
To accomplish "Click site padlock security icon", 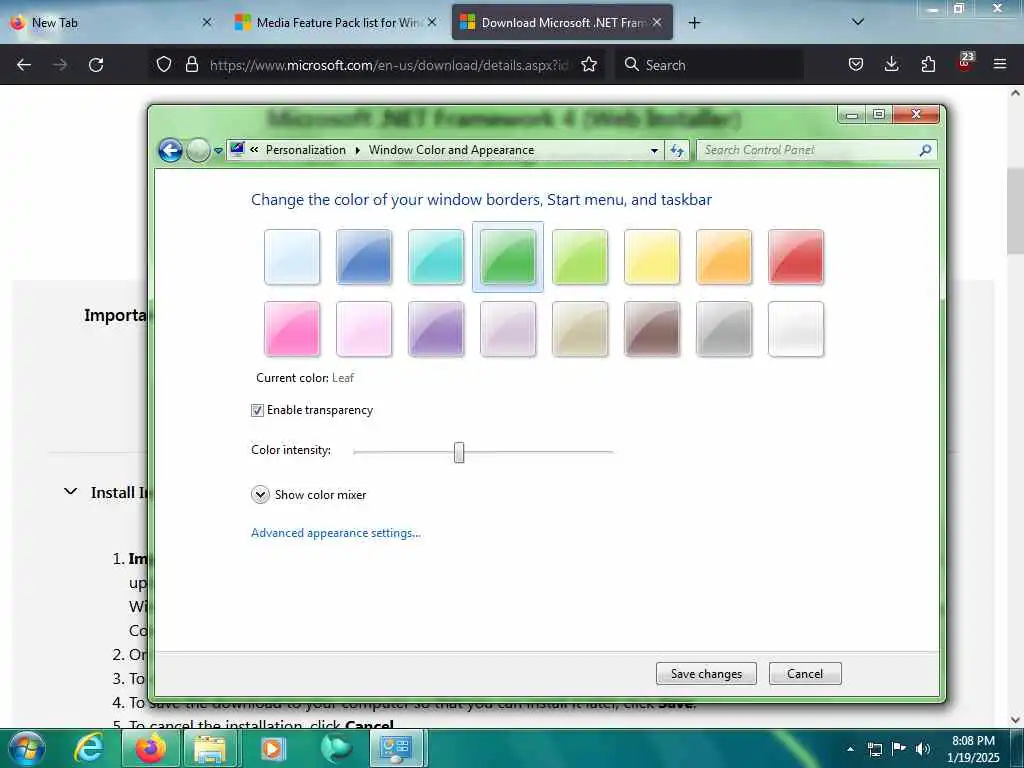I will [x=191, y=64].
